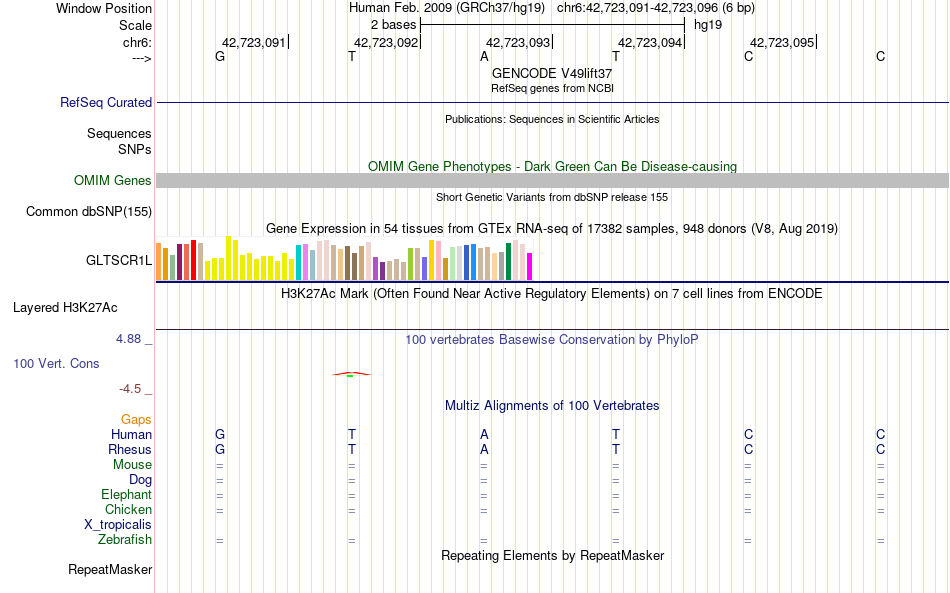
Task: Click '100 vertebrates Basewise Conservation by PhyloP' title
Action: pos(552,340)
